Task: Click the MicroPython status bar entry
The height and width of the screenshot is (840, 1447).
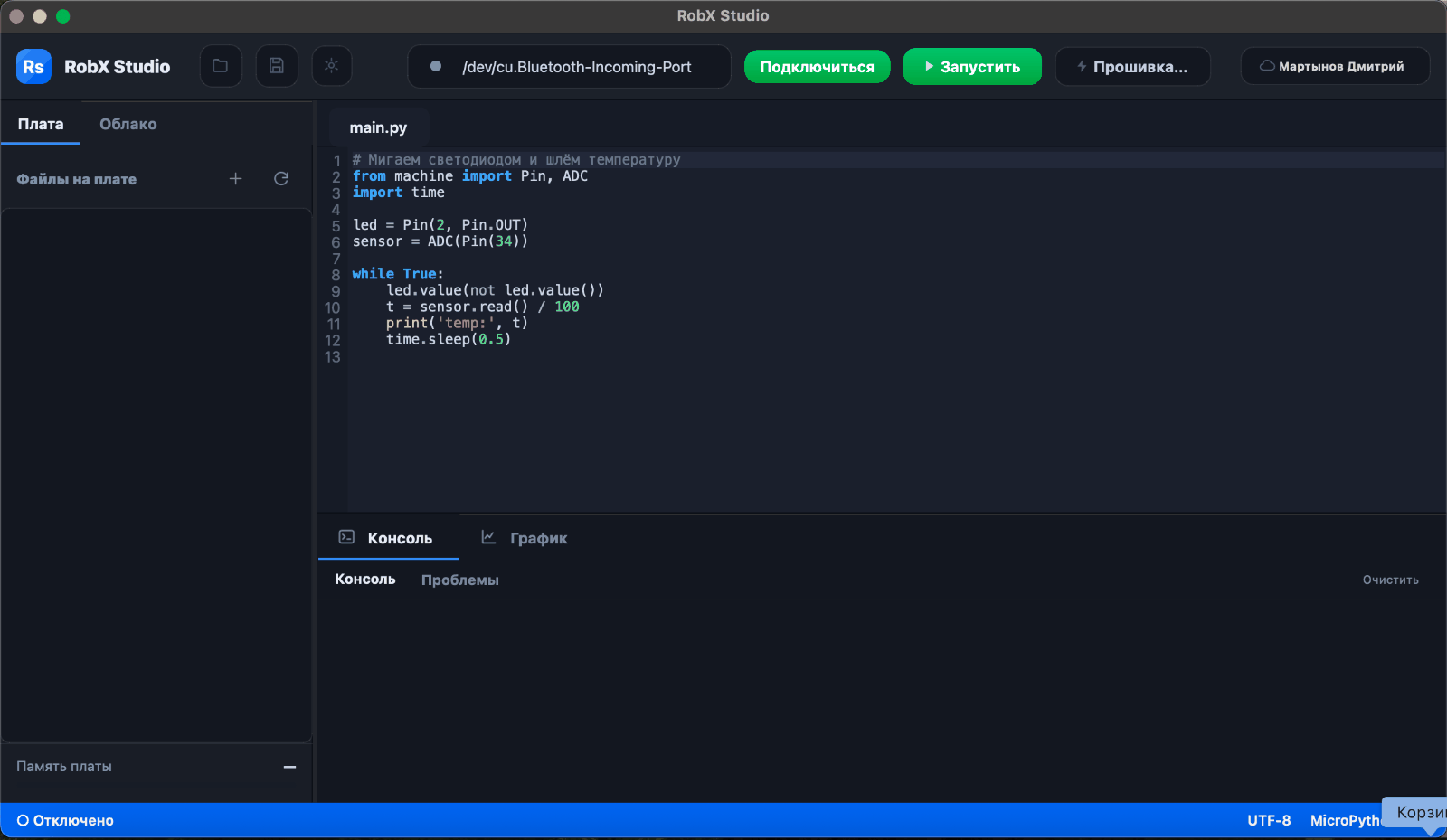Action: (x=1346, y=821)
